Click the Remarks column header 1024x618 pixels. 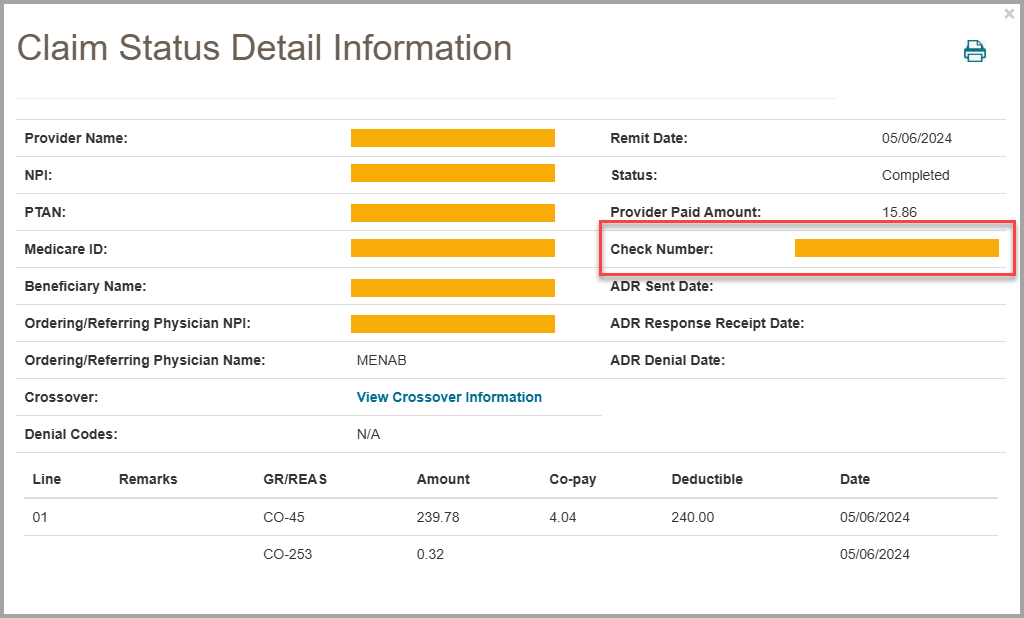[x=148, y=479]
